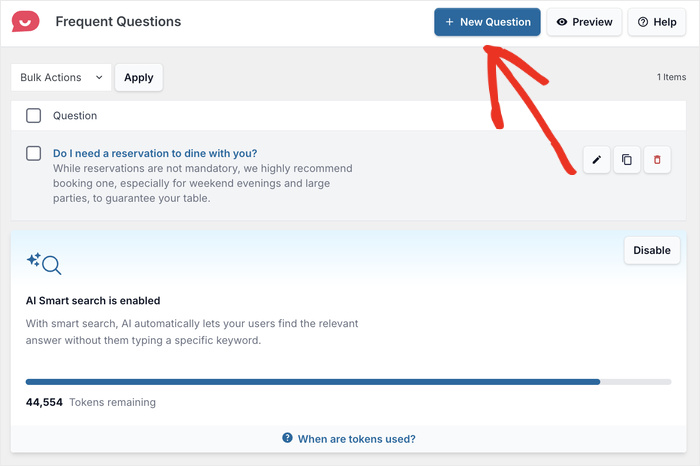This screenshot has width=700, height=466.
Task: Disable AI Smart search
Action: click(x=652, y=250)
